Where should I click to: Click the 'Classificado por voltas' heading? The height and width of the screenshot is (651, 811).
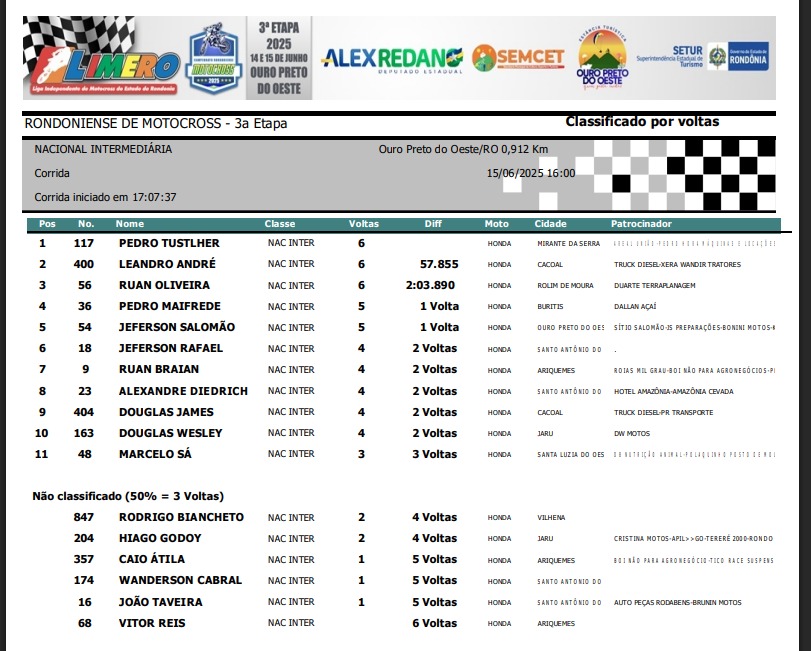642,122
